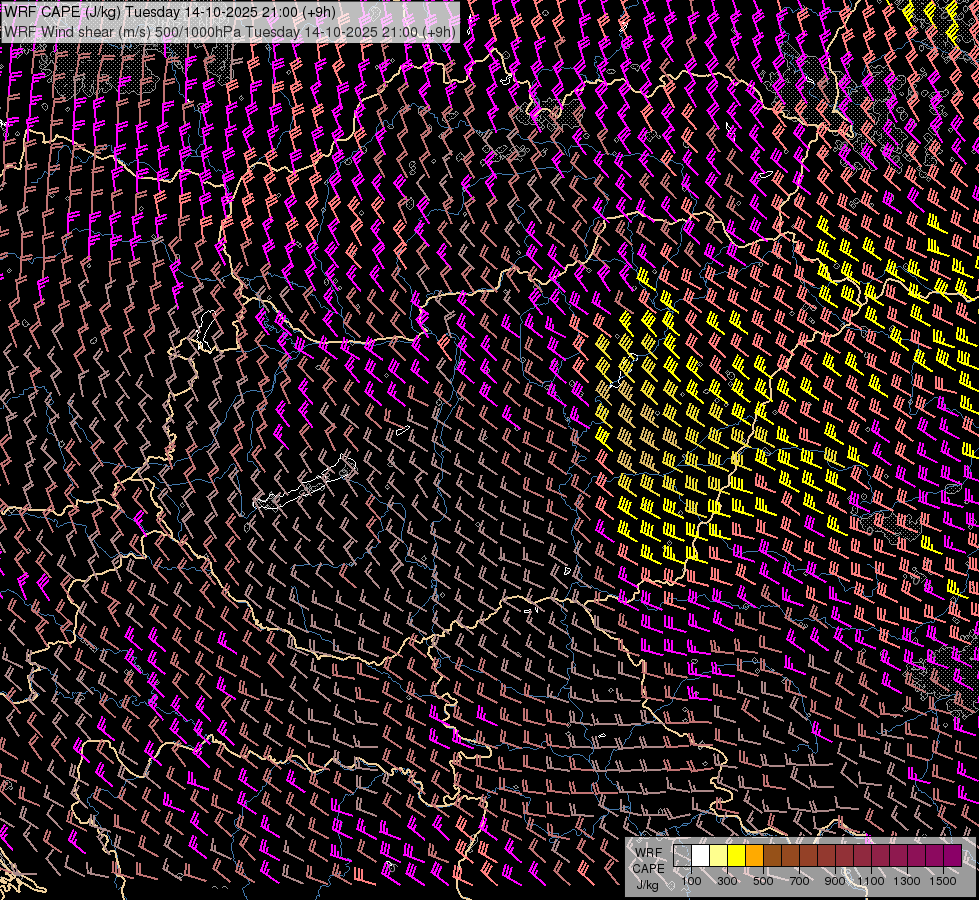Click the 700 legend scale value
979x900 pixels.
pyautogui.click(x=799, y=880)
